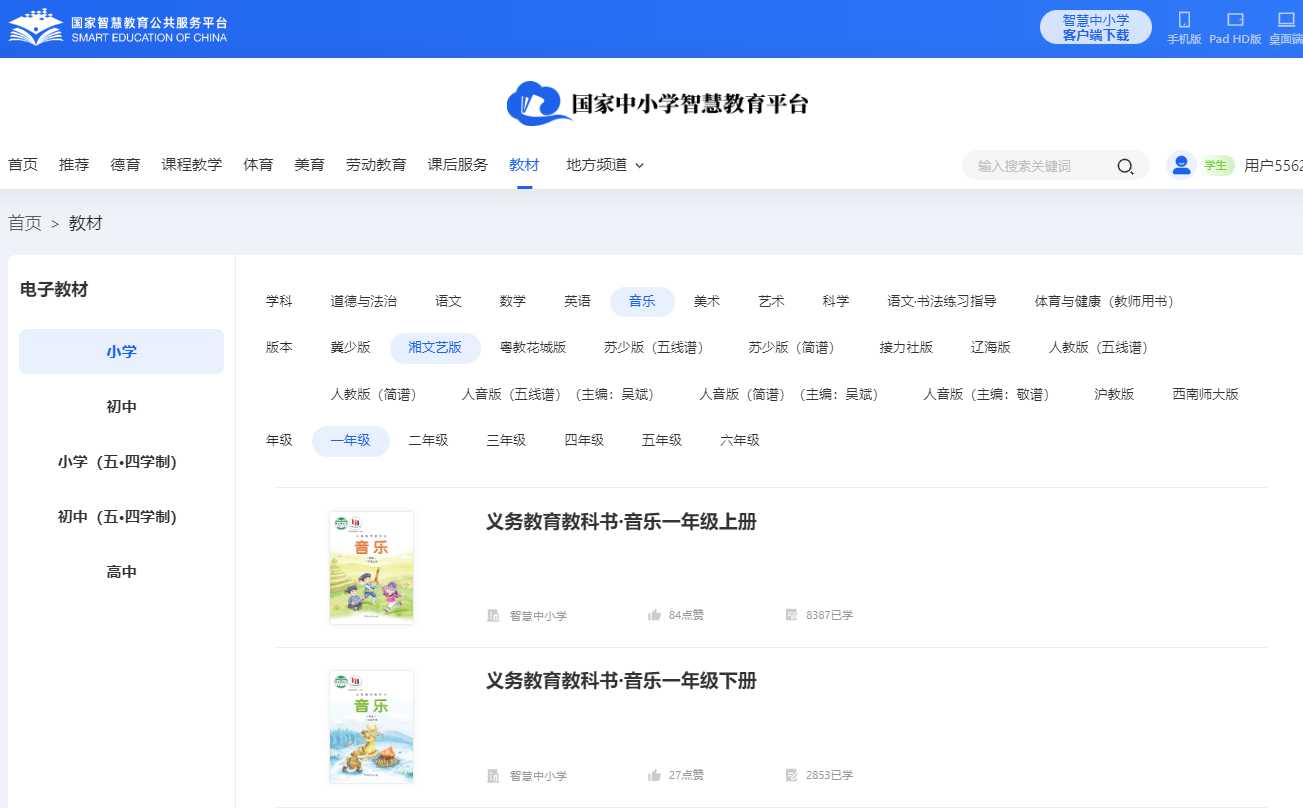The image size is (1303, 808).
Task: Click the search magnifier icon
Action: (x=1125, y=166)
